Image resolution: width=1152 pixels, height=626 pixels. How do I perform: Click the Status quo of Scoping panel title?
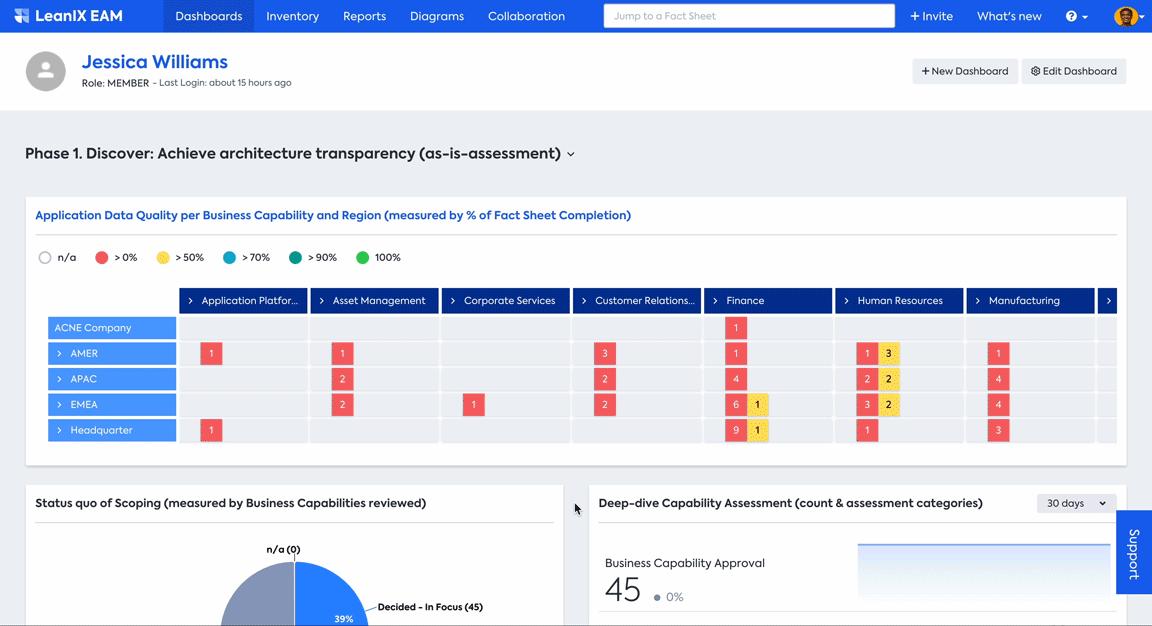click(x=231, y=503)
